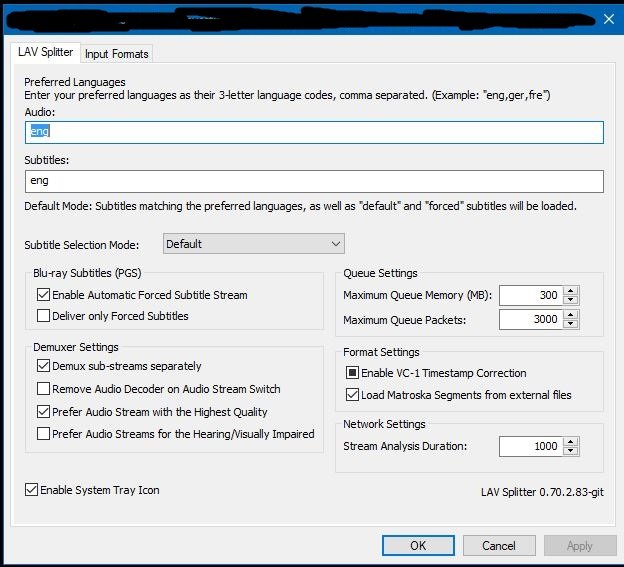Click the Stream Analysis Duration value field
624x567 pixels.
[x=531, y=446]
